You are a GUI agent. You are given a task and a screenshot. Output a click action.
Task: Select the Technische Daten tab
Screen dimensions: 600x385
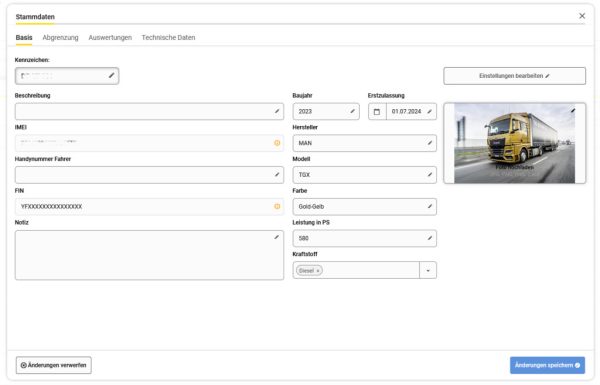[x=168, y=38]
